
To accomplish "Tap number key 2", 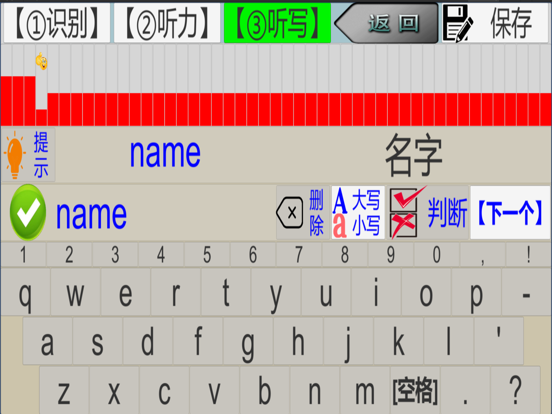I will (x=69, y=255).
